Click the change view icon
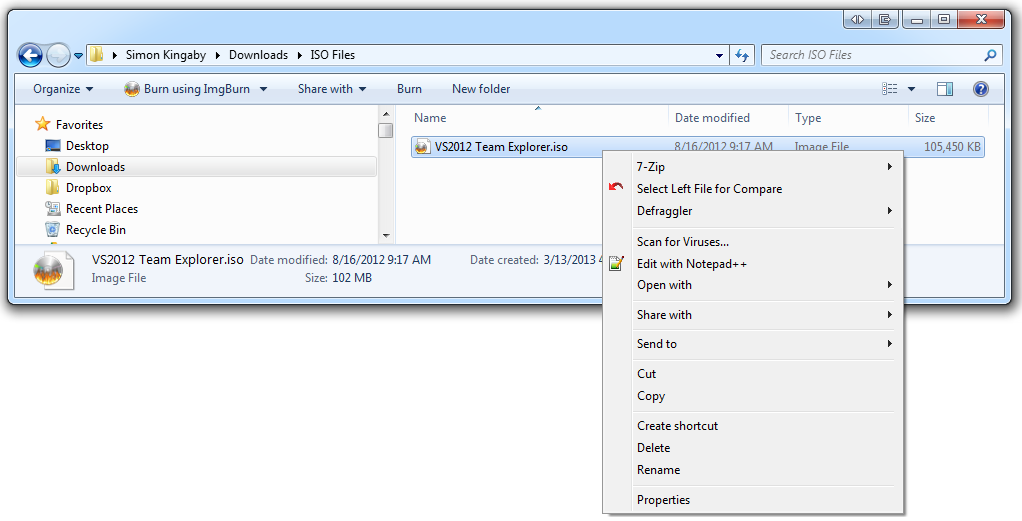The height and width of the screenshot is (521, 1022). click(x=889, y=89)
